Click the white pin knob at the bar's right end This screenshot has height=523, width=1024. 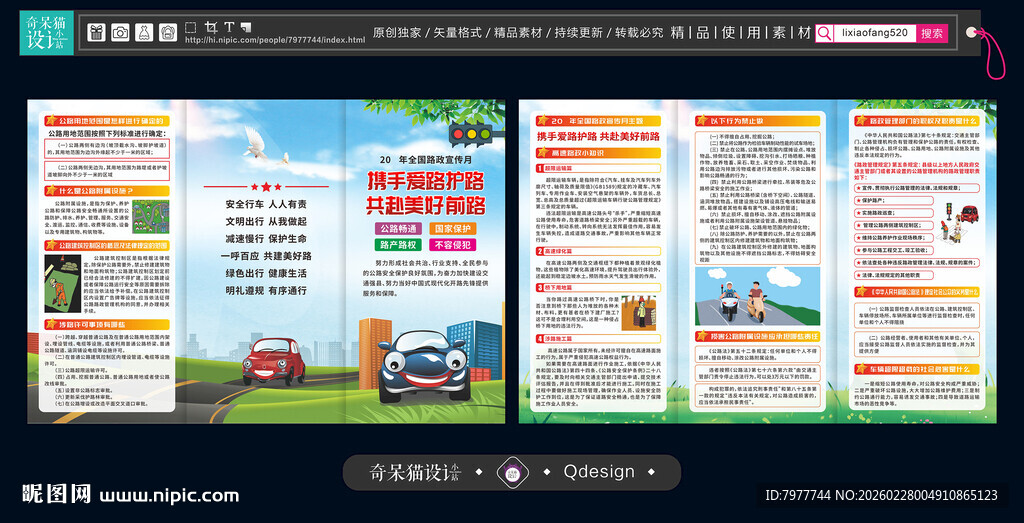(972, 32)
